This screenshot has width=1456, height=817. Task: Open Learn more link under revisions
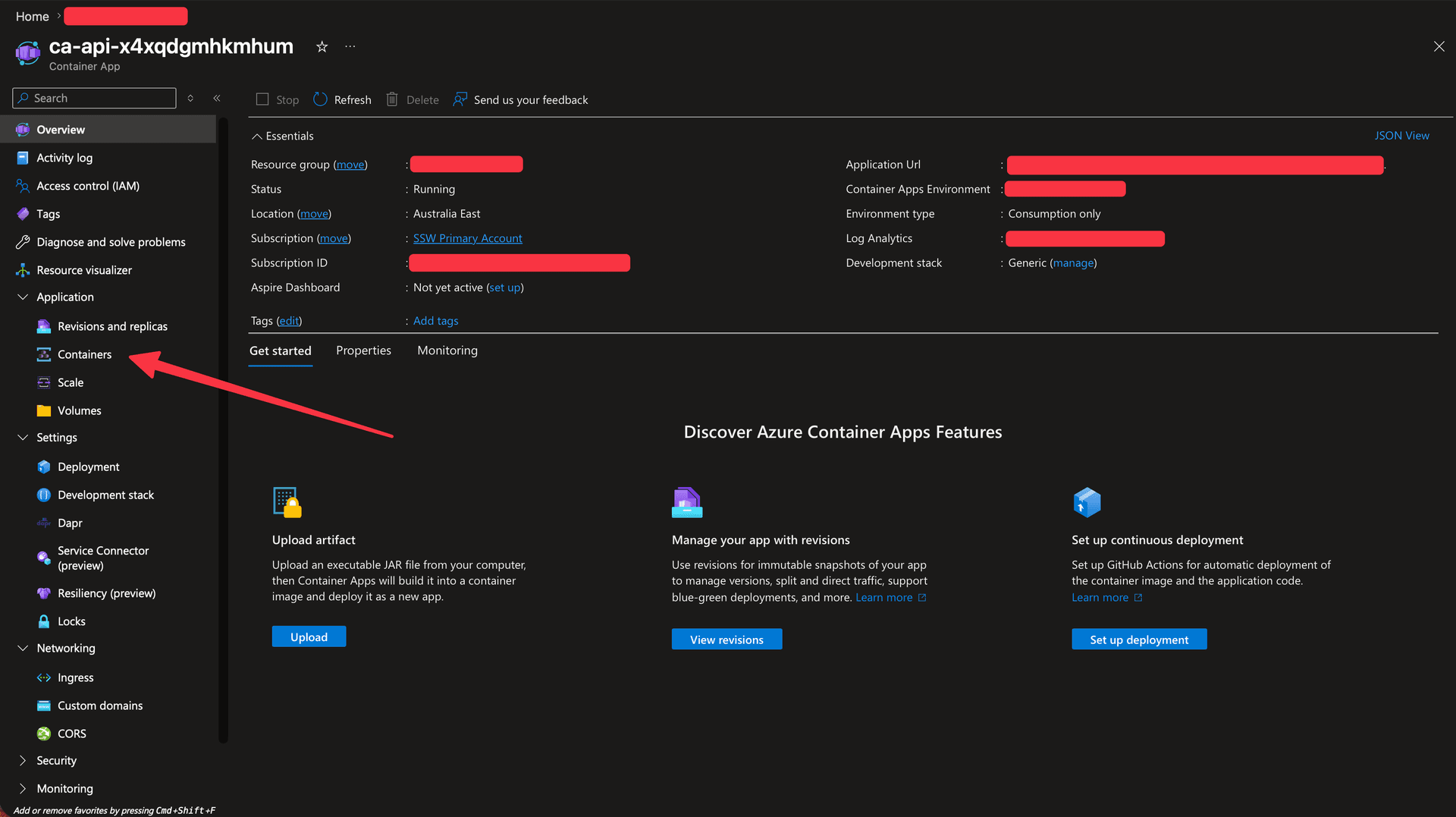pyautogui.click(x=890, y=598)
